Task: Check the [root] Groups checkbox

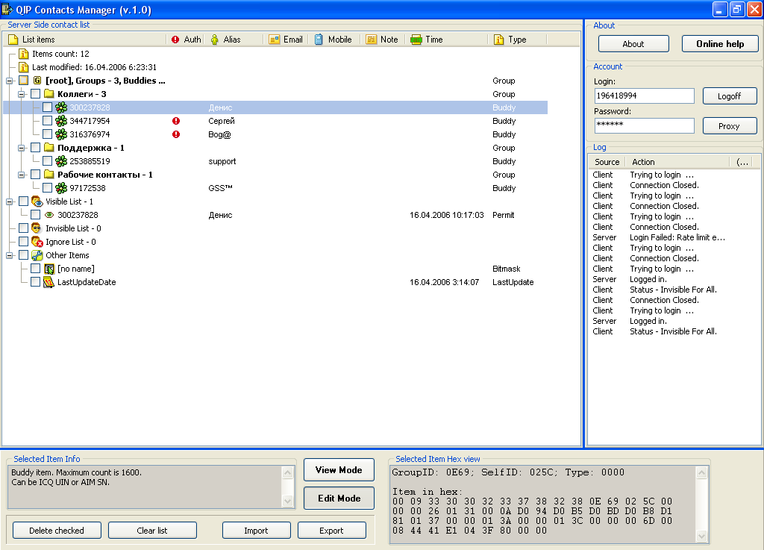Action: coord(23,80)
